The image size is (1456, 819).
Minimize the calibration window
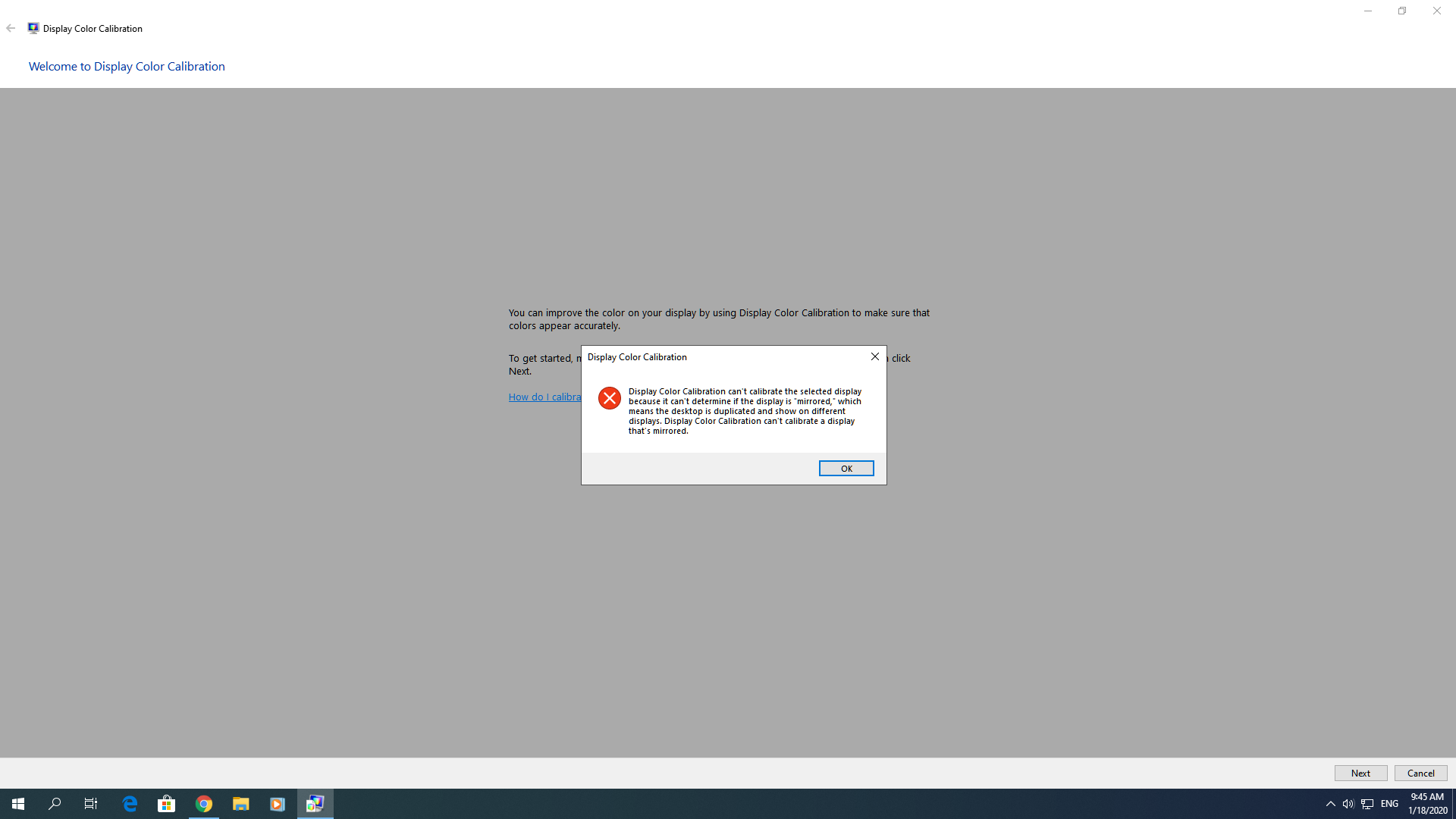(x=1368, y=11)
